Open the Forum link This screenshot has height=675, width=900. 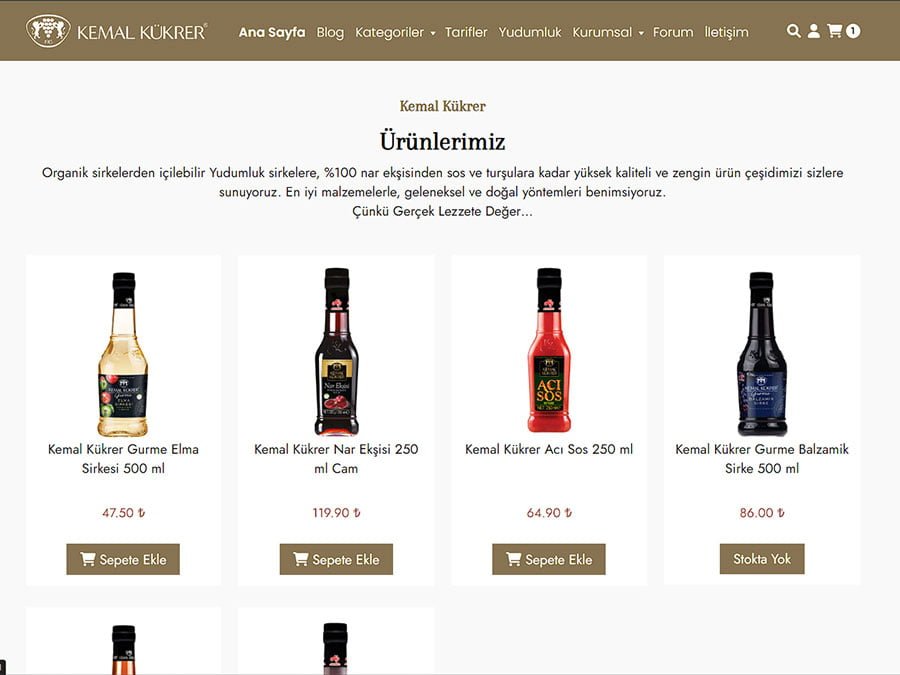pyautogui.click(x=673, y=32)
